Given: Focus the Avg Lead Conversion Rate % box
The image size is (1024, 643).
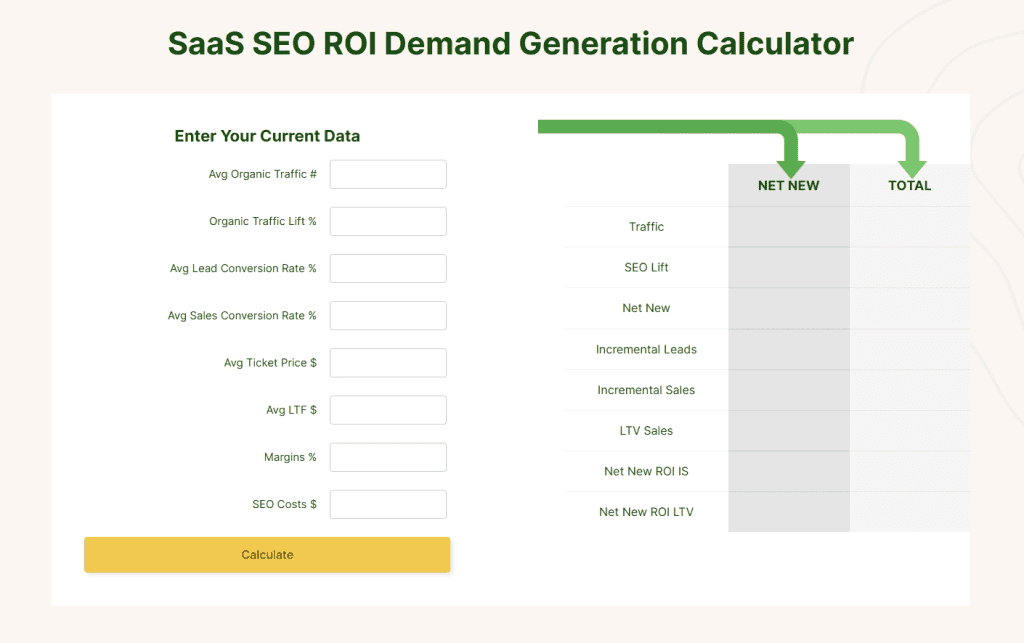Looking at the screenshot, I should [388, 268].
